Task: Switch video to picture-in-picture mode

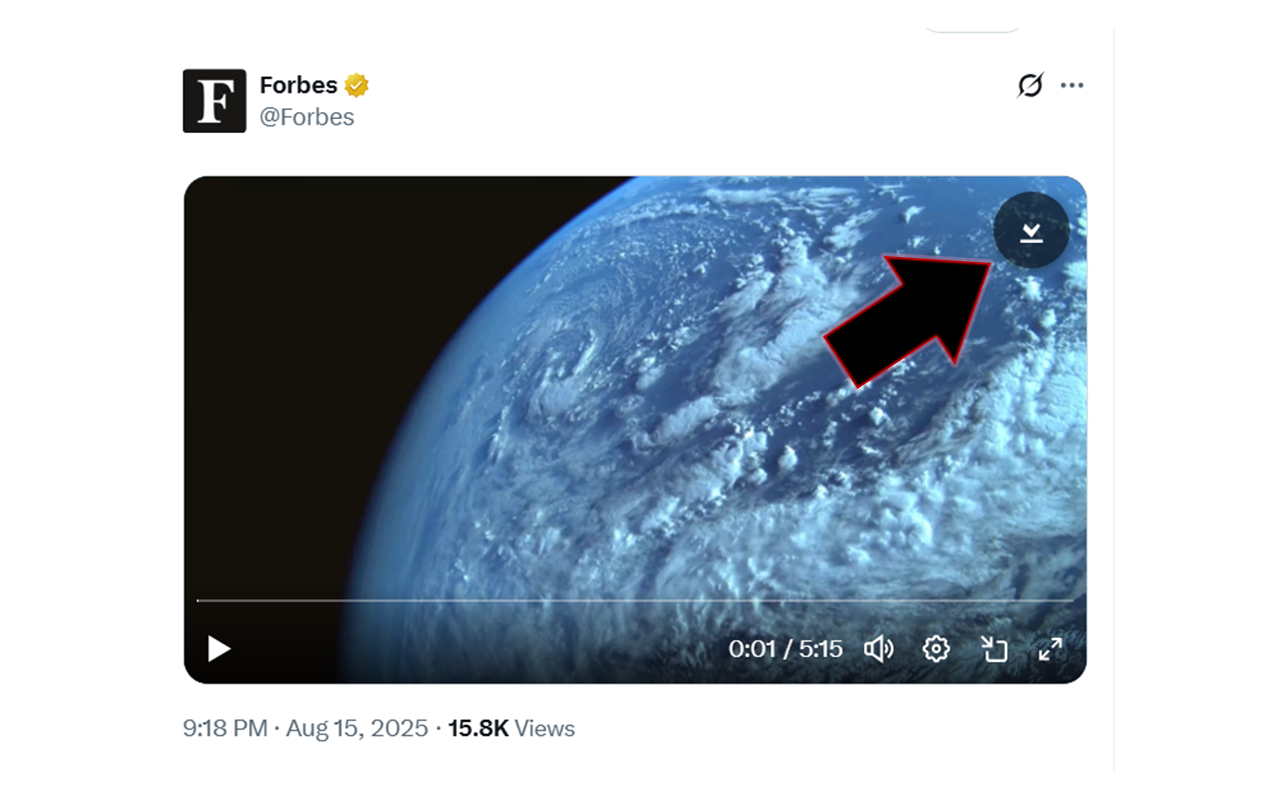Action: pos(993,649)
